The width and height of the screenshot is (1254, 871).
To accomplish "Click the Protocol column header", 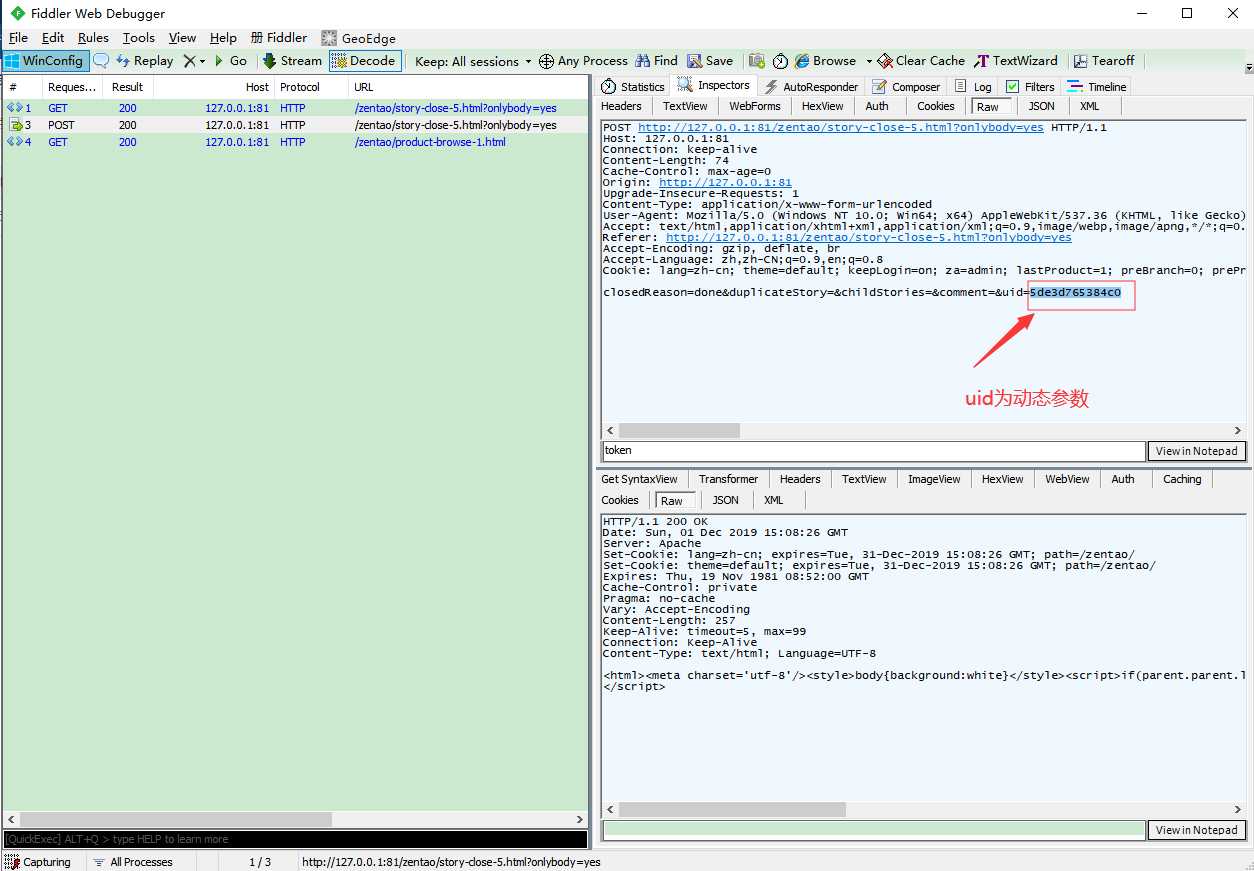I will [x=311, y=87].
